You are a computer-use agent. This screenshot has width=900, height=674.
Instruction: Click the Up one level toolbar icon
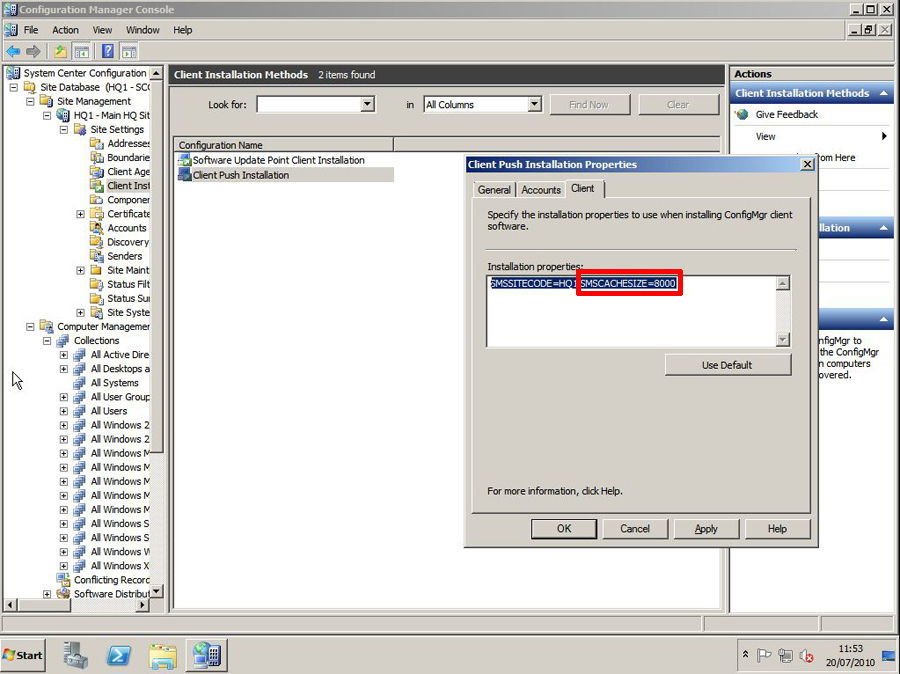pyautogui.click(x=60, y=52)
